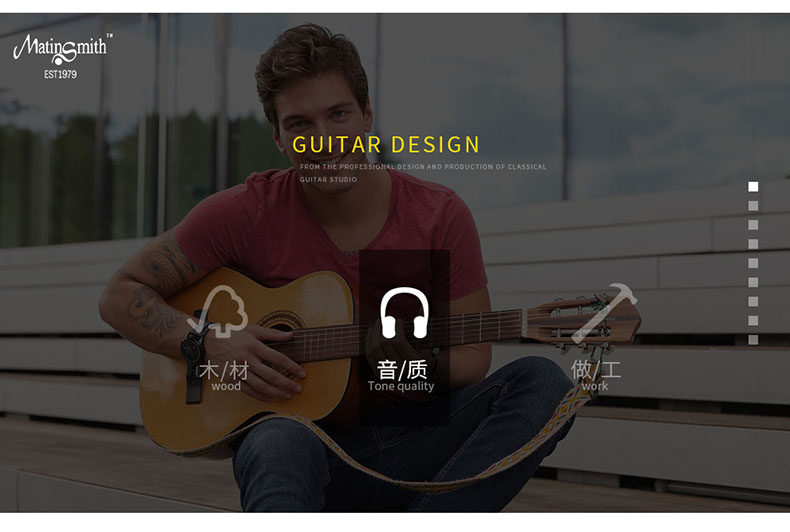
Task: Switch to the fourth page indicator dot
Action: [753, 244]
